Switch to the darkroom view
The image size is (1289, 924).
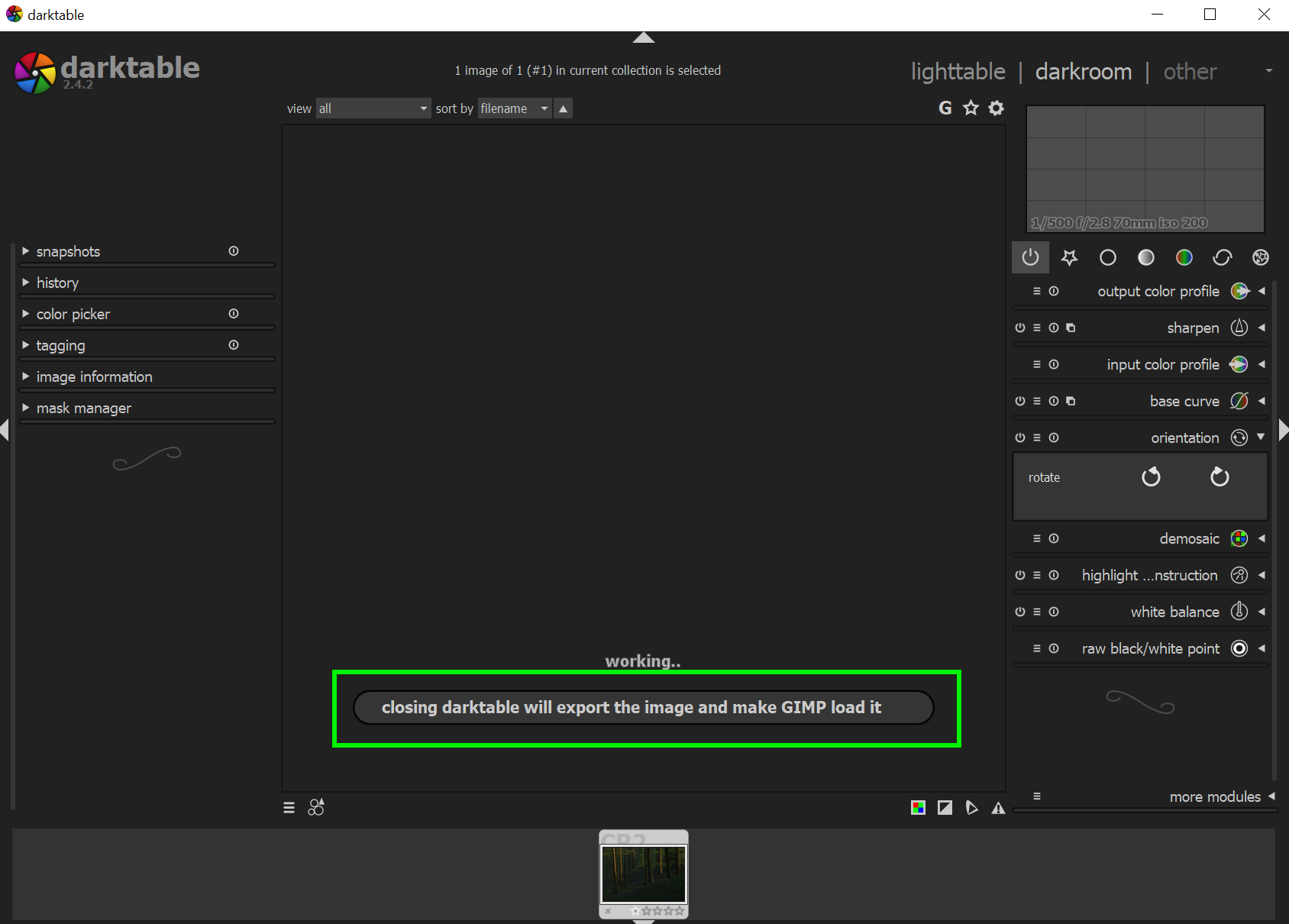(x=1083, y=71)
